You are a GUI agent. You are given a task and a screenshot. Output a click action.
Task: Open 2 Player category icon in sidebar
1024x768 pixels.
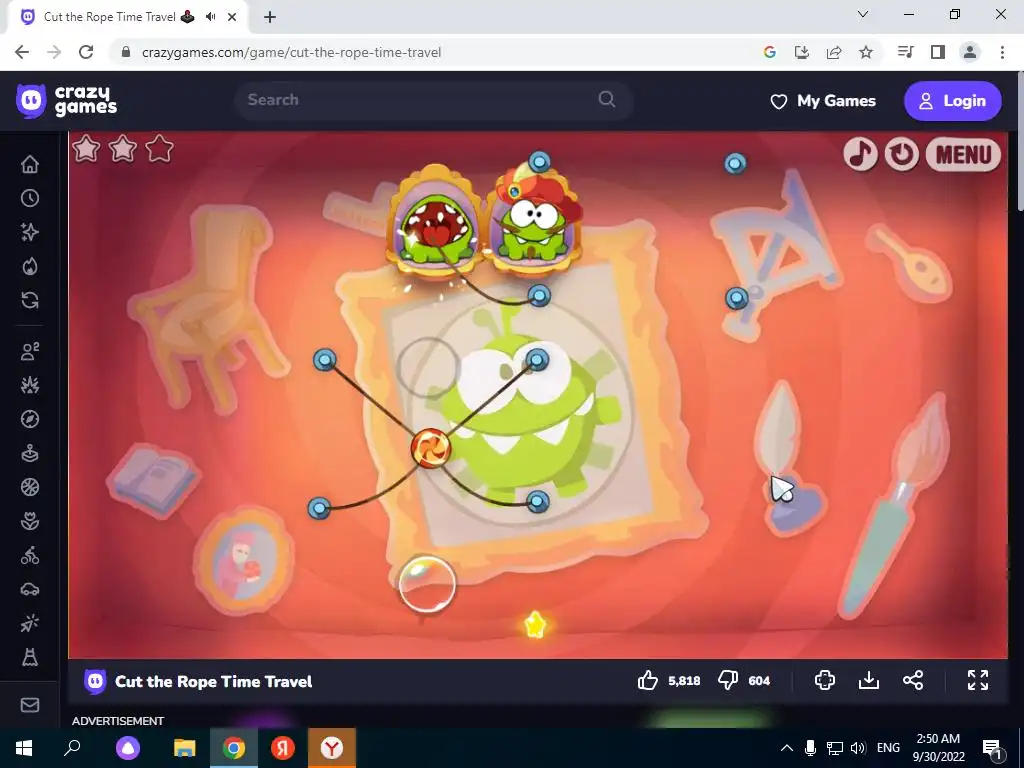tap(30, 351)
